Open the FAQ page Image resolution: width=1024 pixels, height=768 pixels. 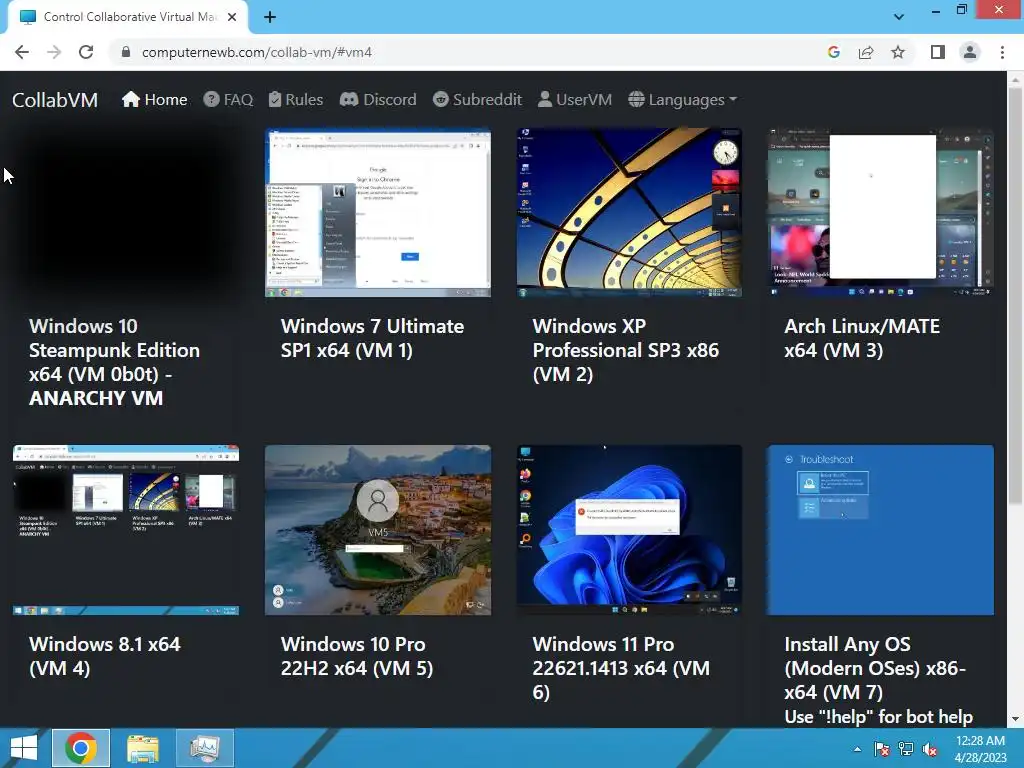tap(228, 100)
